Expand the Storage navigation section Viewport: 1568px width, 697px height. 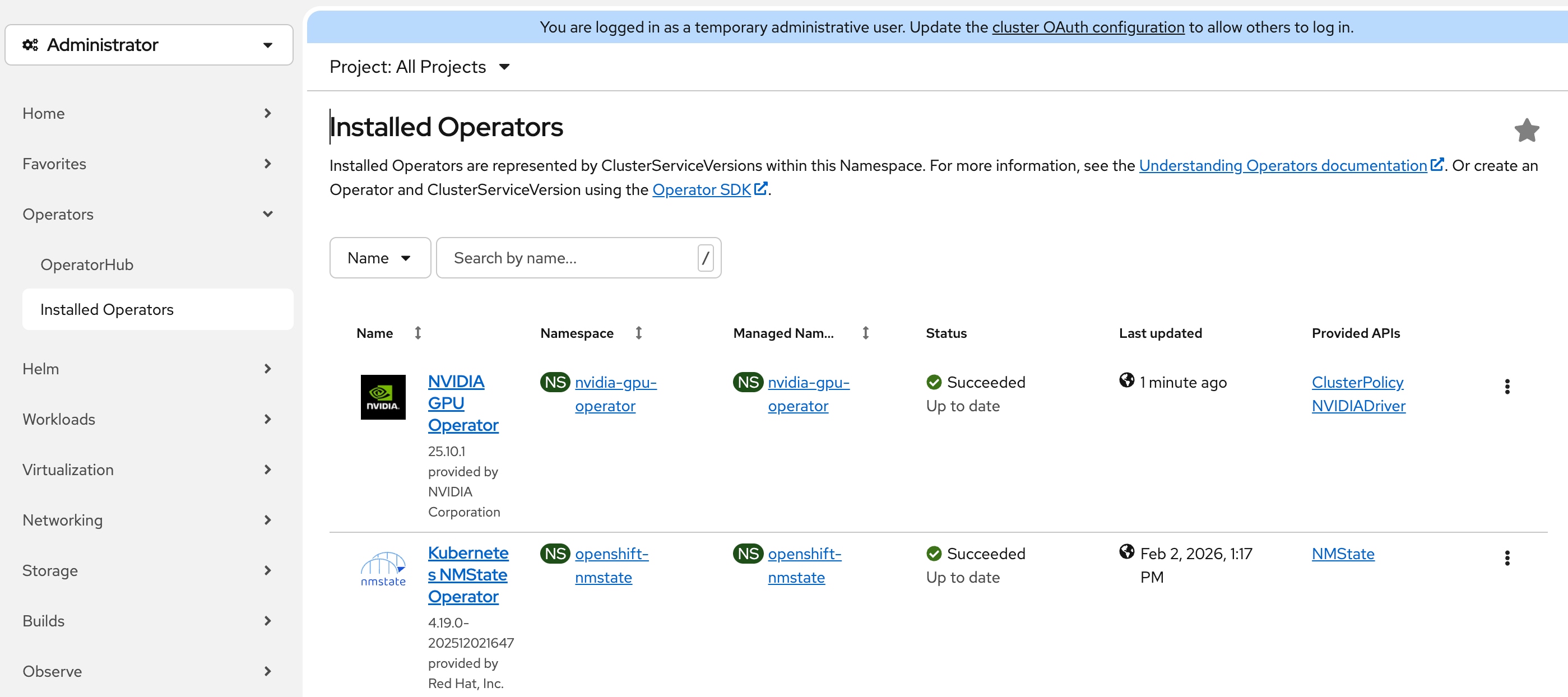click(x=149, y=571)
